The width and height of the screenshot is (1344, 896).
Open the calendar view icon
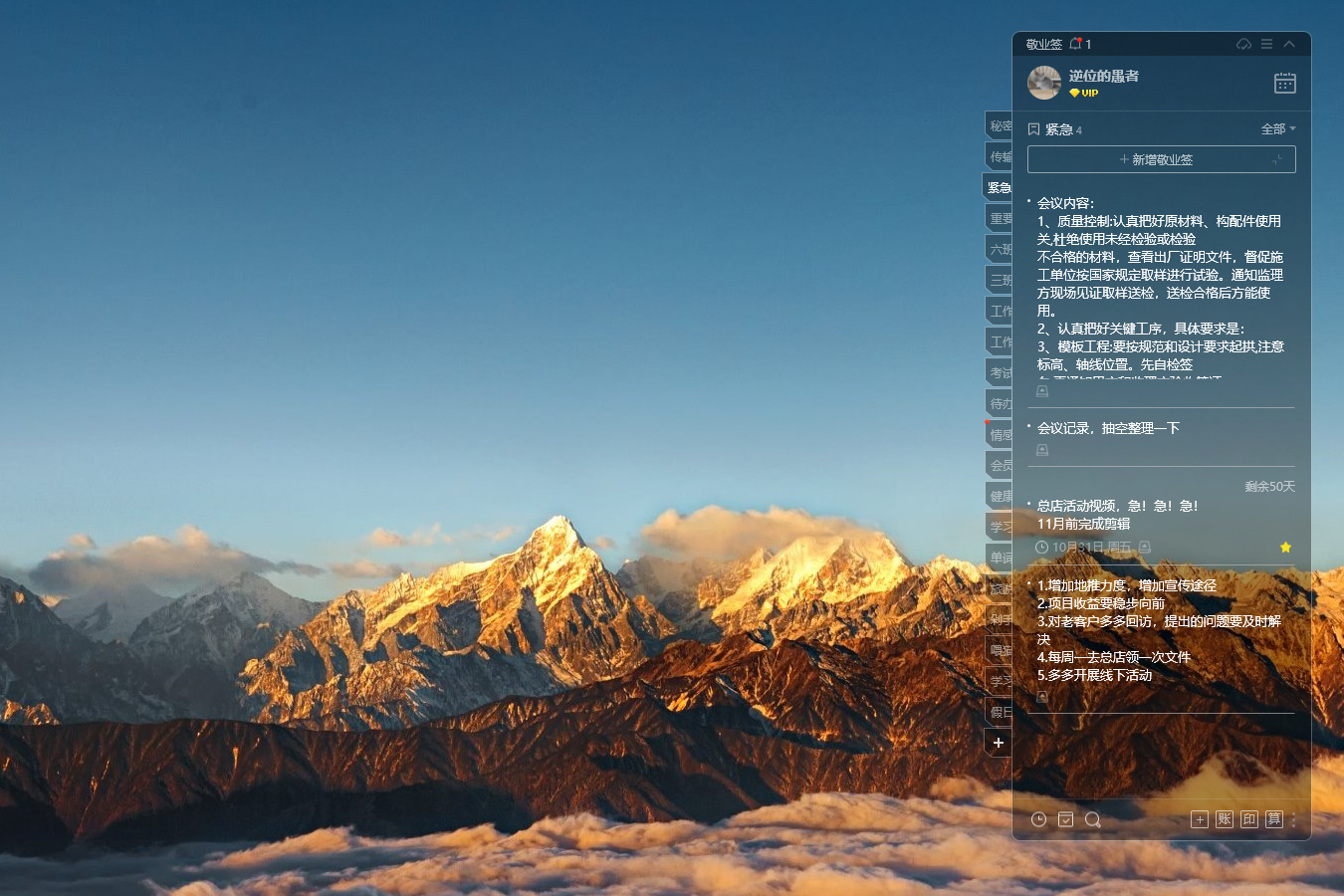(1285, 83)
